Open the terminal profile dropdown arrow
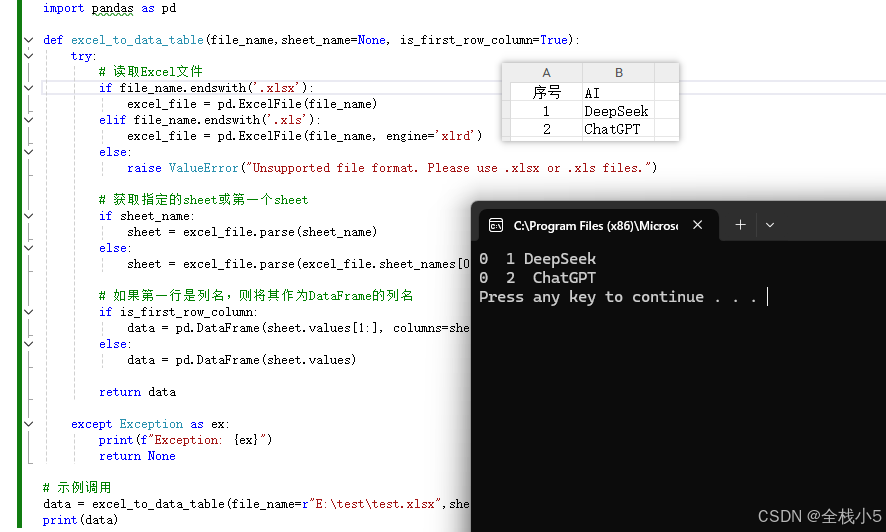The width and height of the screenshot is (886, 532). pyautogui.click(x=770, y=225)
